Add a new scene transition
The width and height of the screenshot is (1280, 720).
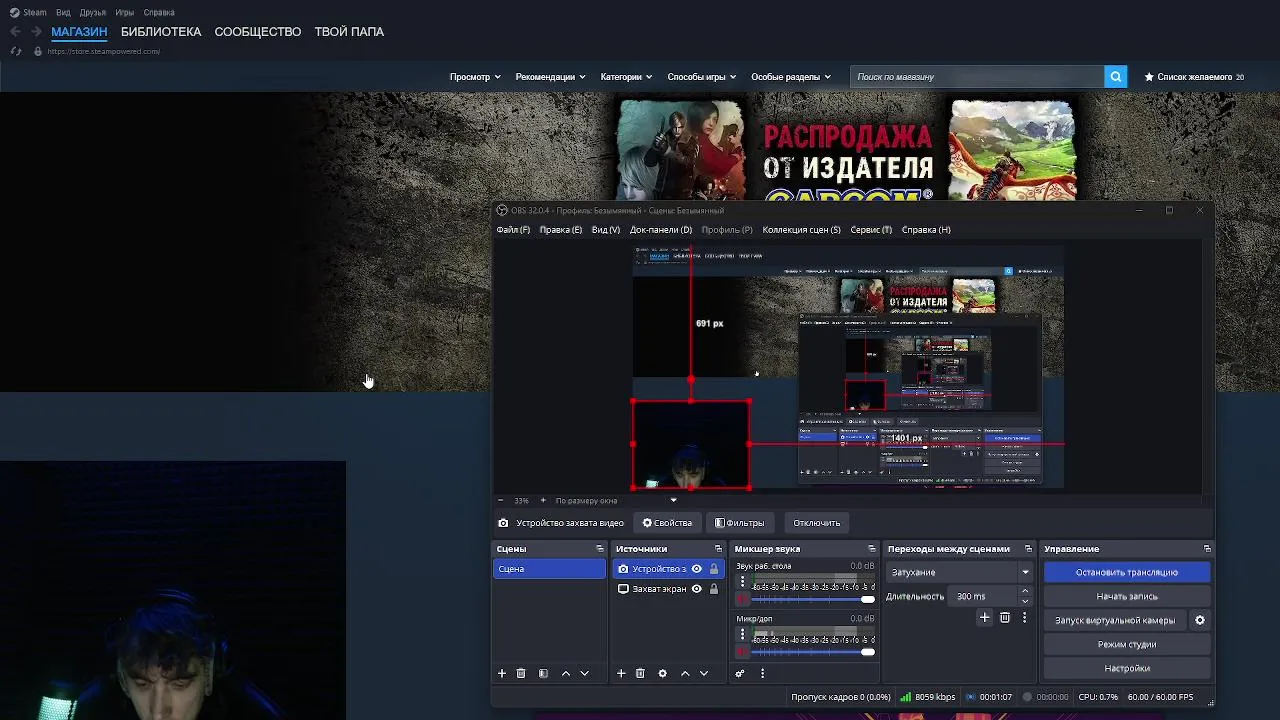[x=985, y=618]
